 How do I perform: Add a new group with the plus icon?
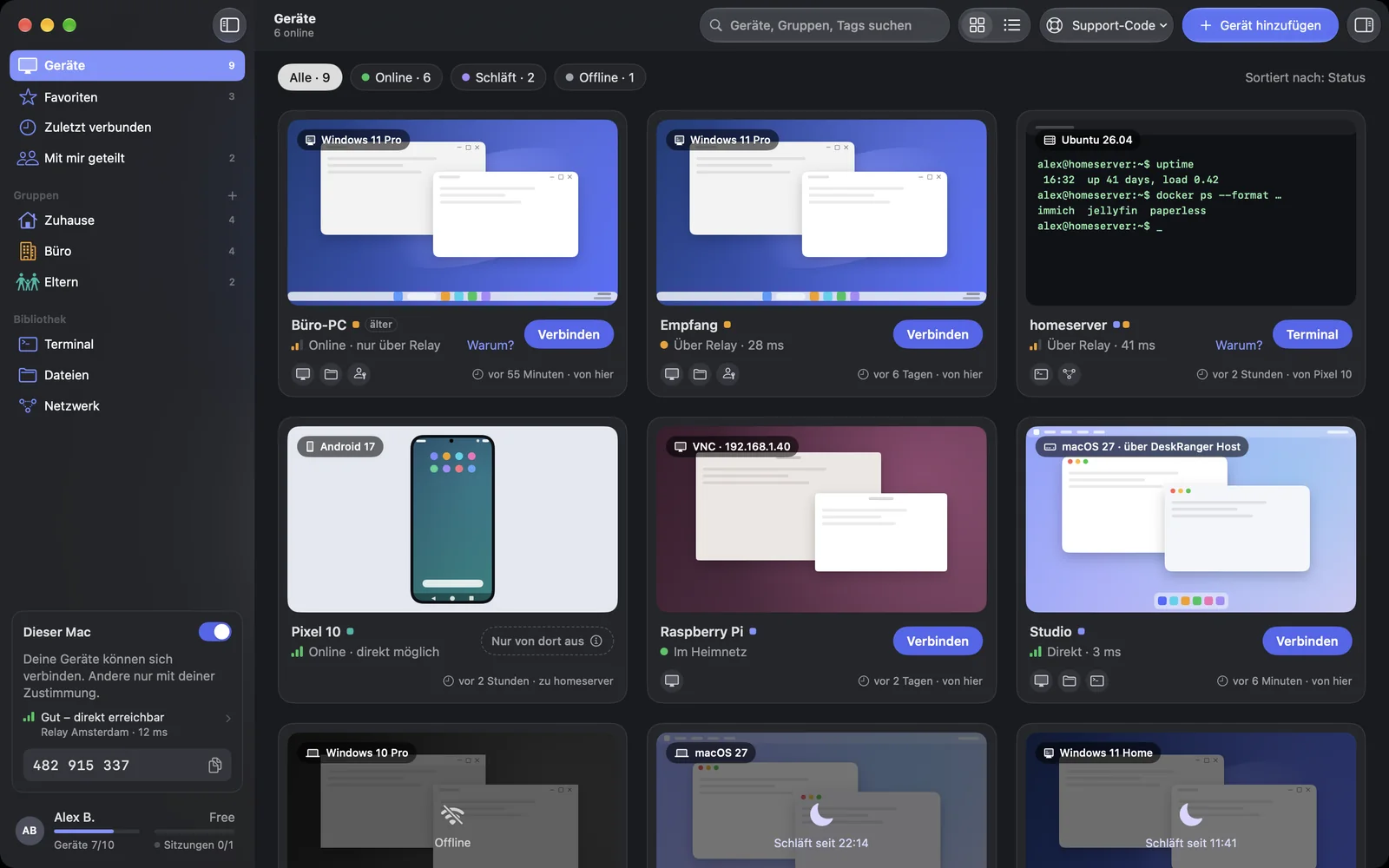[232, 195]
